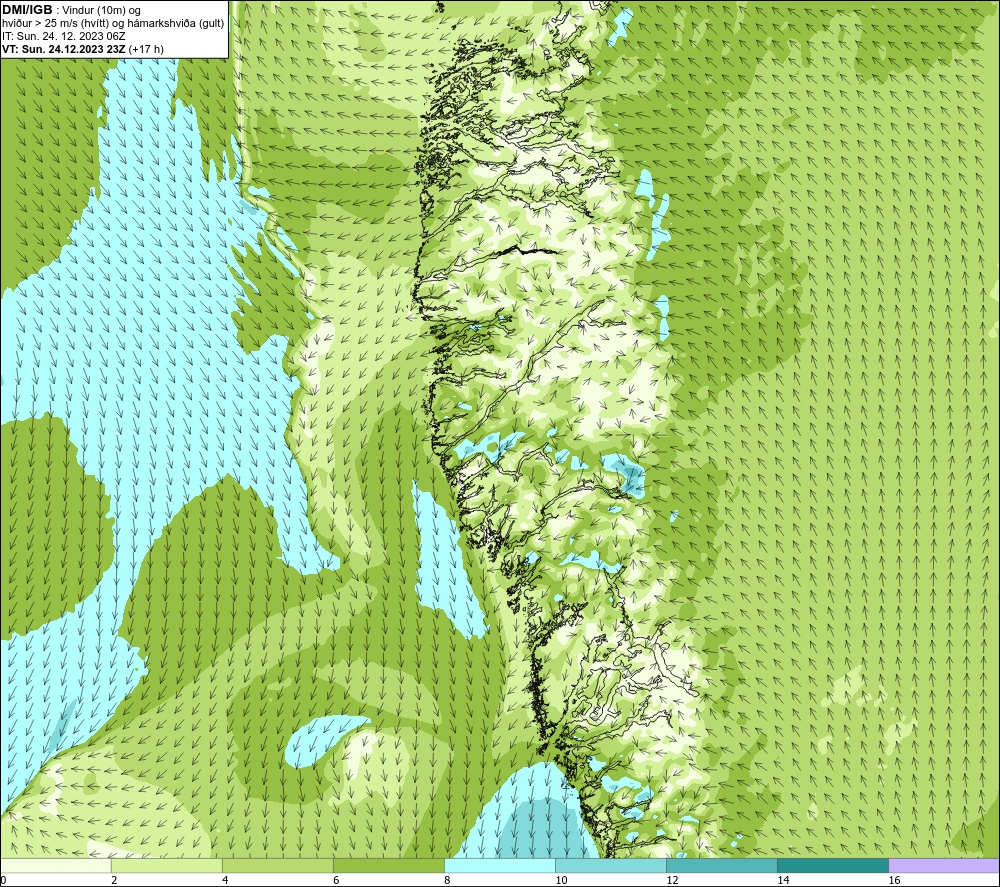This screenshot has height=887, width=1000.
Task: Click the "hviður > 25 m/s (hvítt)" line
Action: click(55, 24)
